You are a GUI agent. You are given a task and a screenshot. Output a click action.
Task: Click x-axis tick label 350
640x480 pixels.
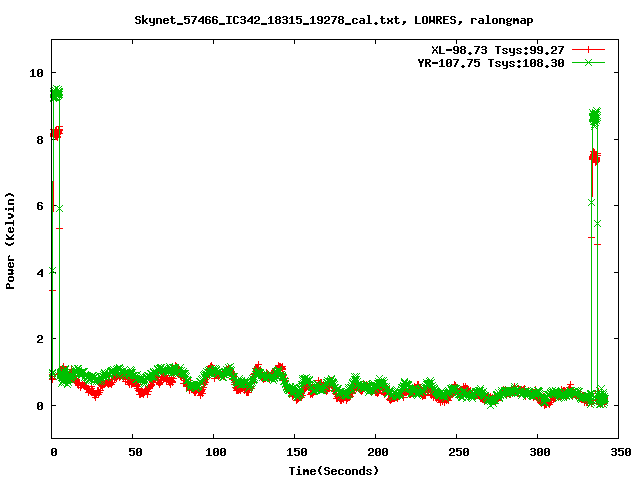click(621, 452)
